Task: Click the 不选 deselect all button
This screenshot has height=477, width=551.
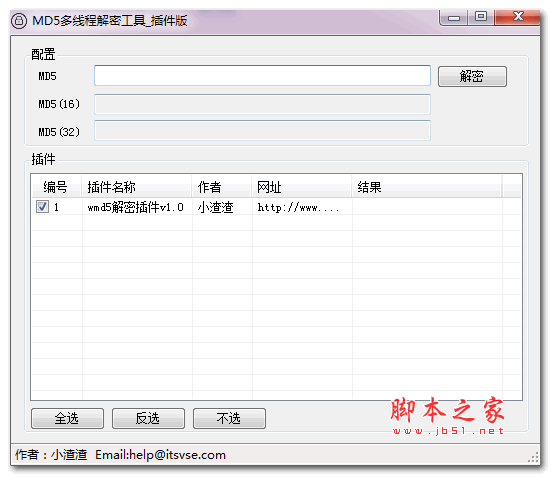Action: (229, 418)
